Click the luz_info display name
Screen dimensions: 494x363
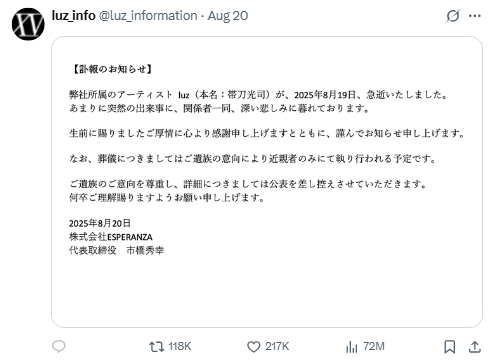[74, 16]
